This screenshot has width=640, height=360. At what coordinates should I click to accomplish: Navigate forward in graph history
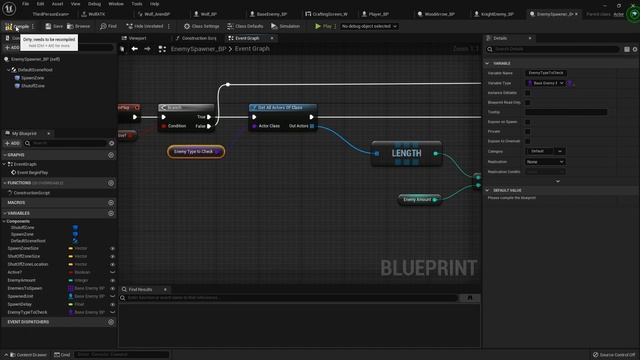click(x=147, y=49)
